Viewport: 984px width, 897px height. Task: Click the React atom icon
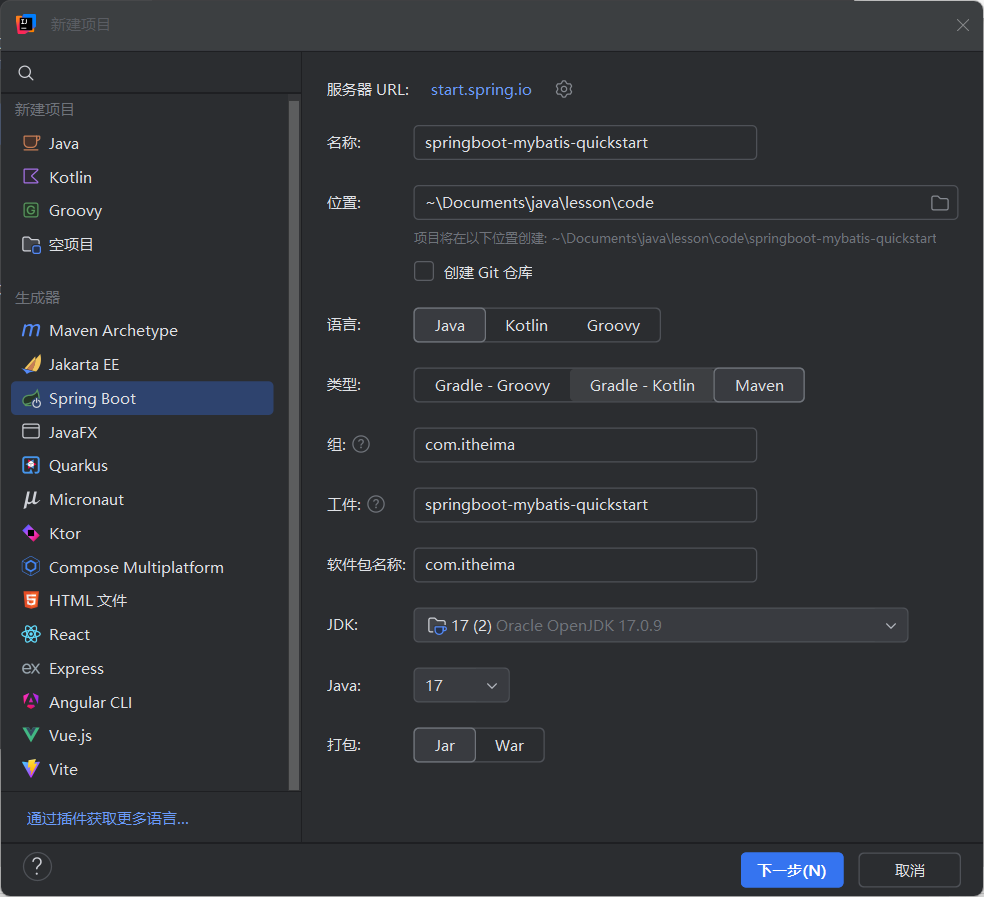tap(31, 635)
